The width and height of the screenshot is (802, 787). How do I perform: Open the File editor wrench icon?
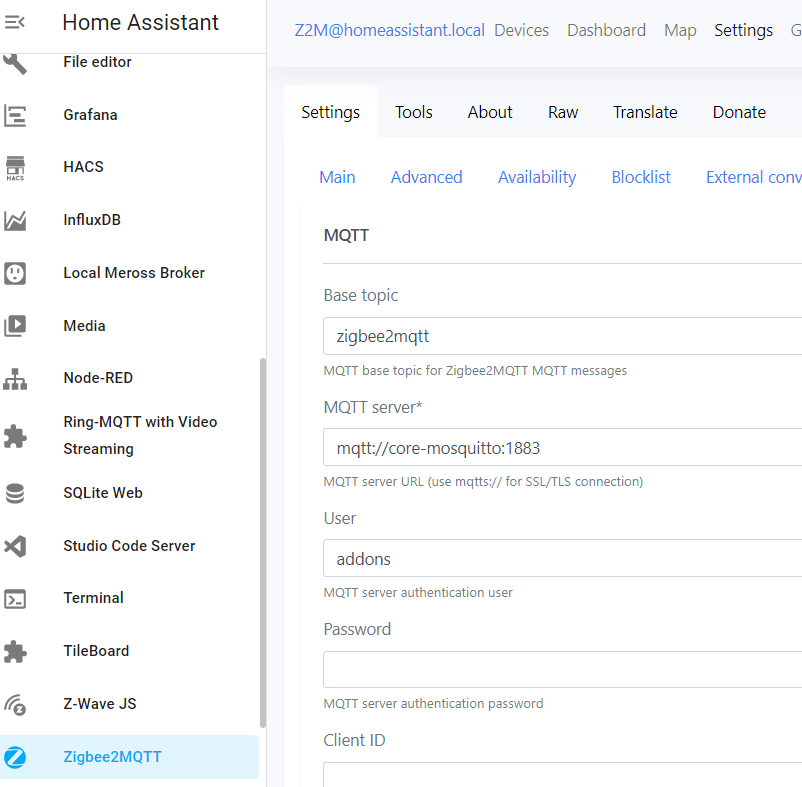point(14,63)
